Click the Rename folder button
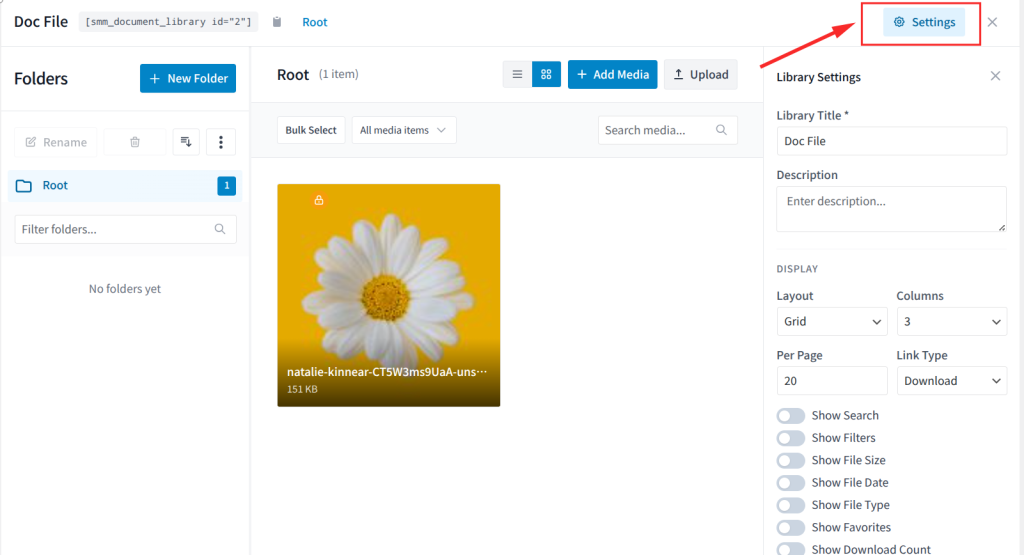 click(56, 142)
